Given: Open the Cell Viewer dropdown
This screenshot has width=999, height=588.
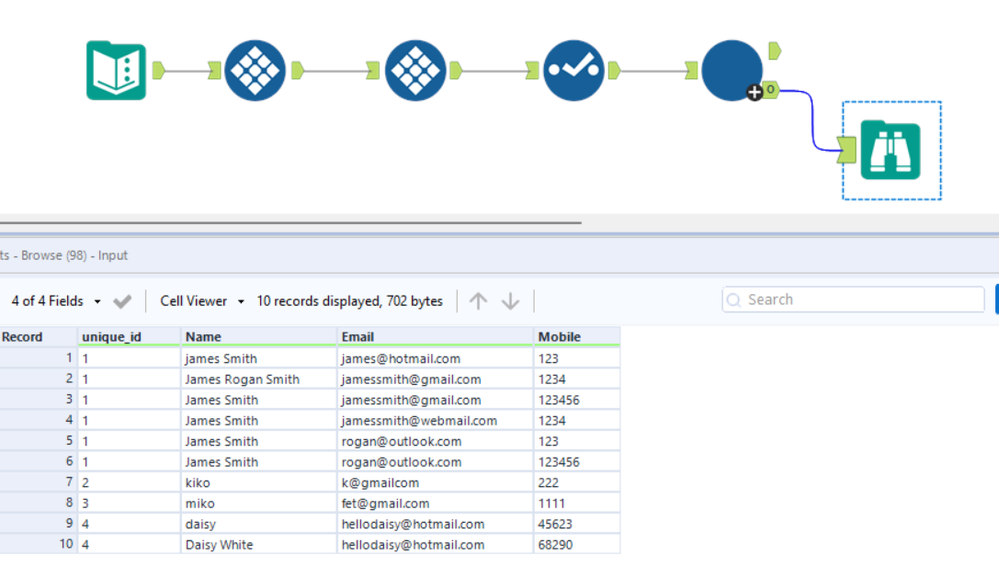Looking at the screenshot, I should click(x=202, y=301).
